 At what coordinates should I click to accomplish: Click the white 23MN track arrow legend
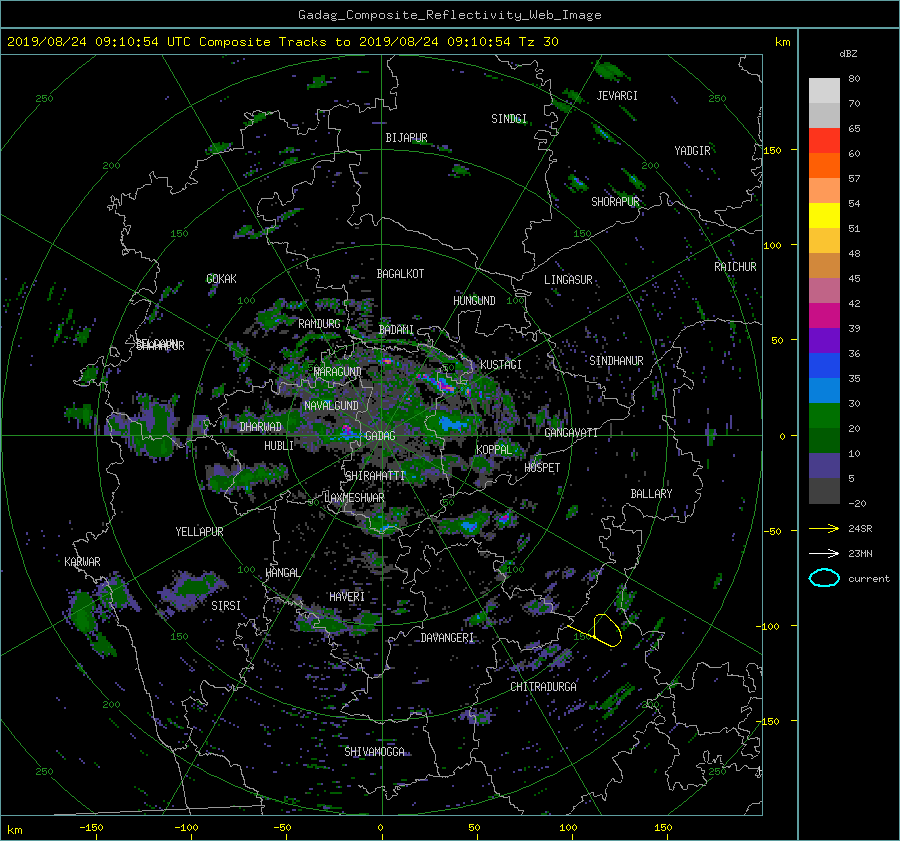pos(824,553)
